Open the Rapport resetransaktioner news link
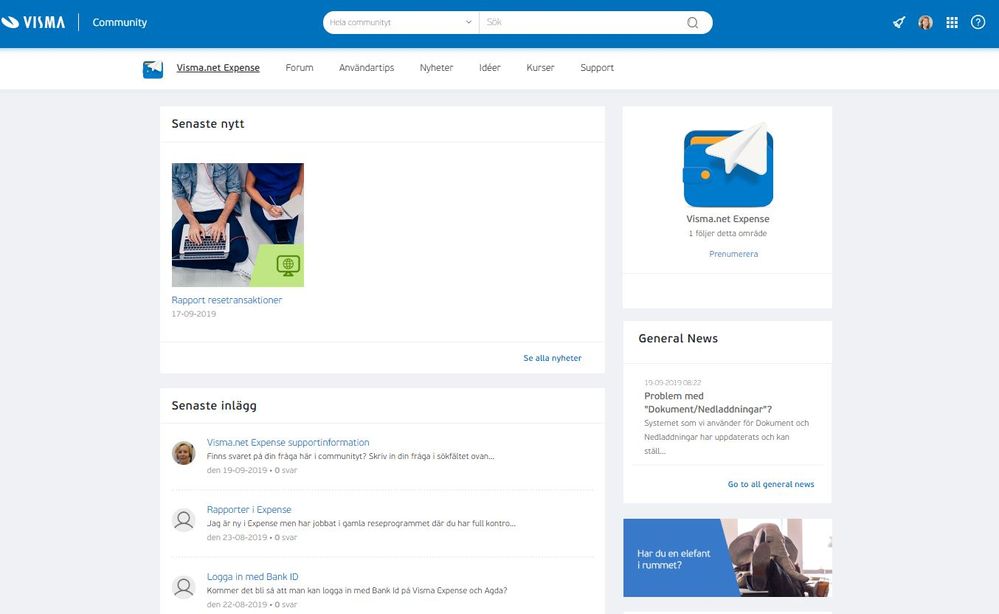Image resolution: width=999 pixels, height=614 pixels. point(227,300)
